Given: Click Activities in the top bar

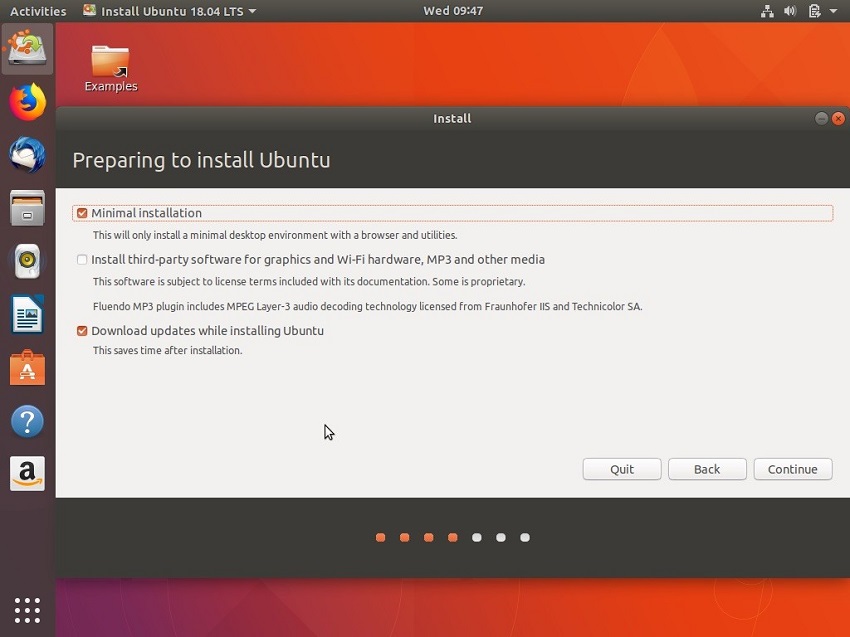Looking at the screenshot, I should (38, 11).
